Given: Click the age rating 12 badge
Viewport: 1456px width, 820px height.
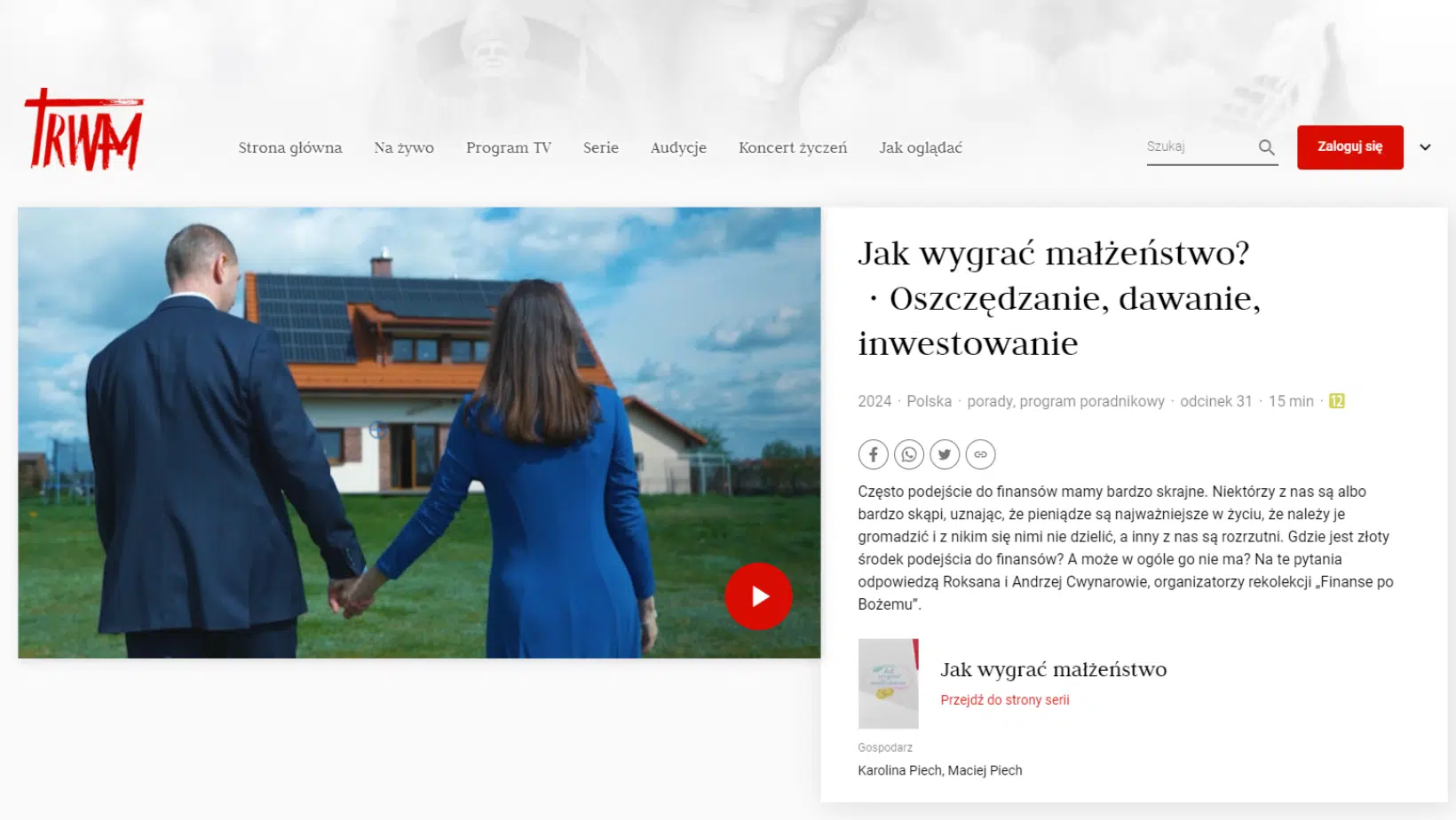Looking at the screenshot, I should 1336,401.
